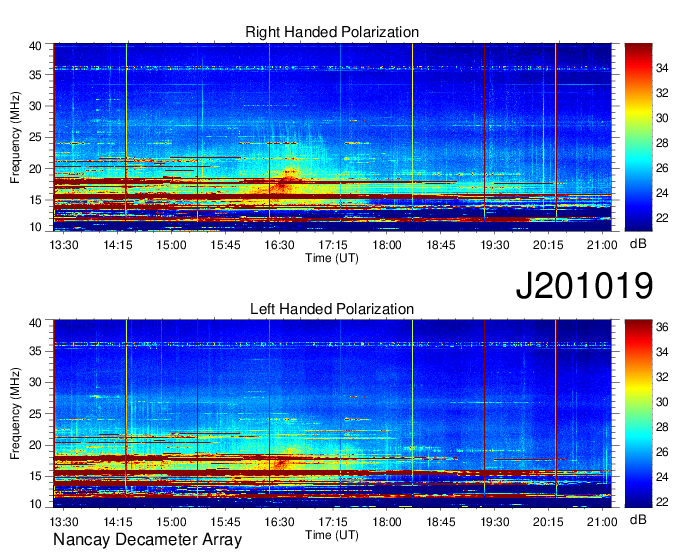Viewport: 680px width, 552px height.
Task: Click "21:00" time tick on Left Handed plot
Action: [x=602, y=522]
